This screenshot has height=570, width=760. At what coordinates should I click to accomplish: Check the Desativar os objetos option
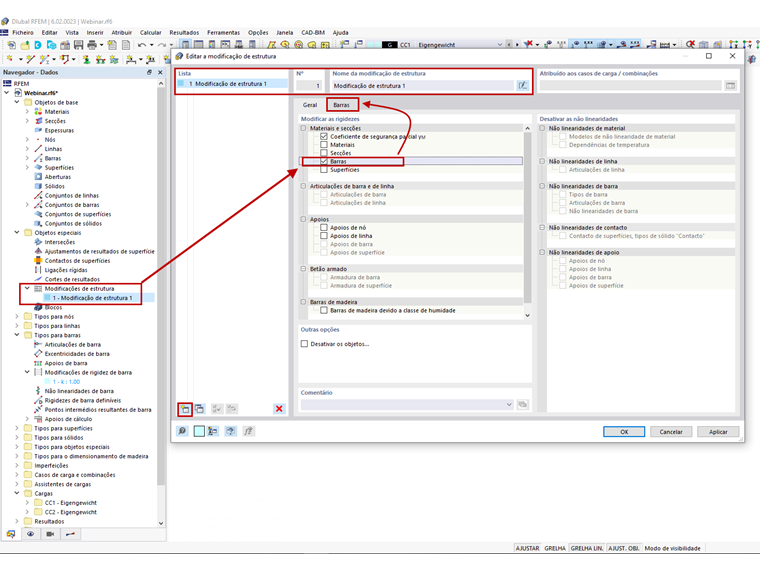tap(304, 344)
